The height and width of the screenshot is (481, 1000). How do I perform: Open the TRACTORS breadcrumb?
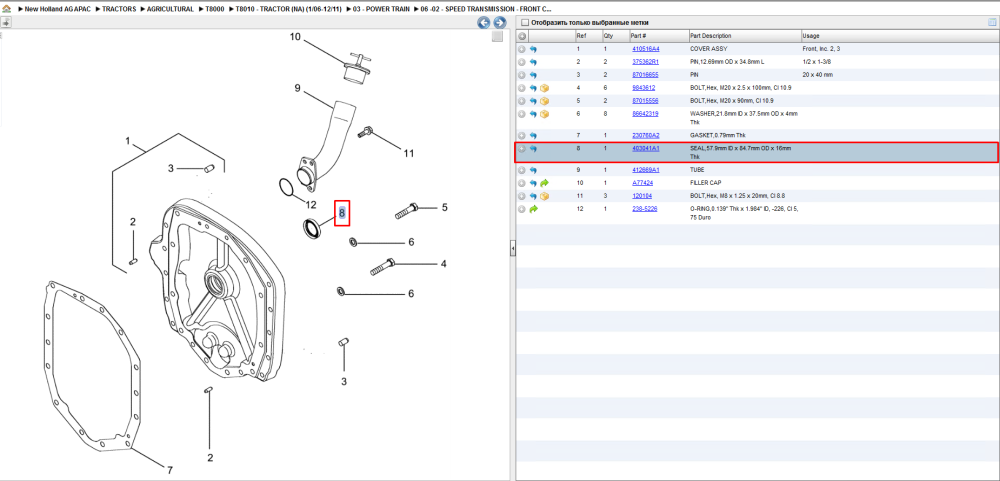(119, 10)
